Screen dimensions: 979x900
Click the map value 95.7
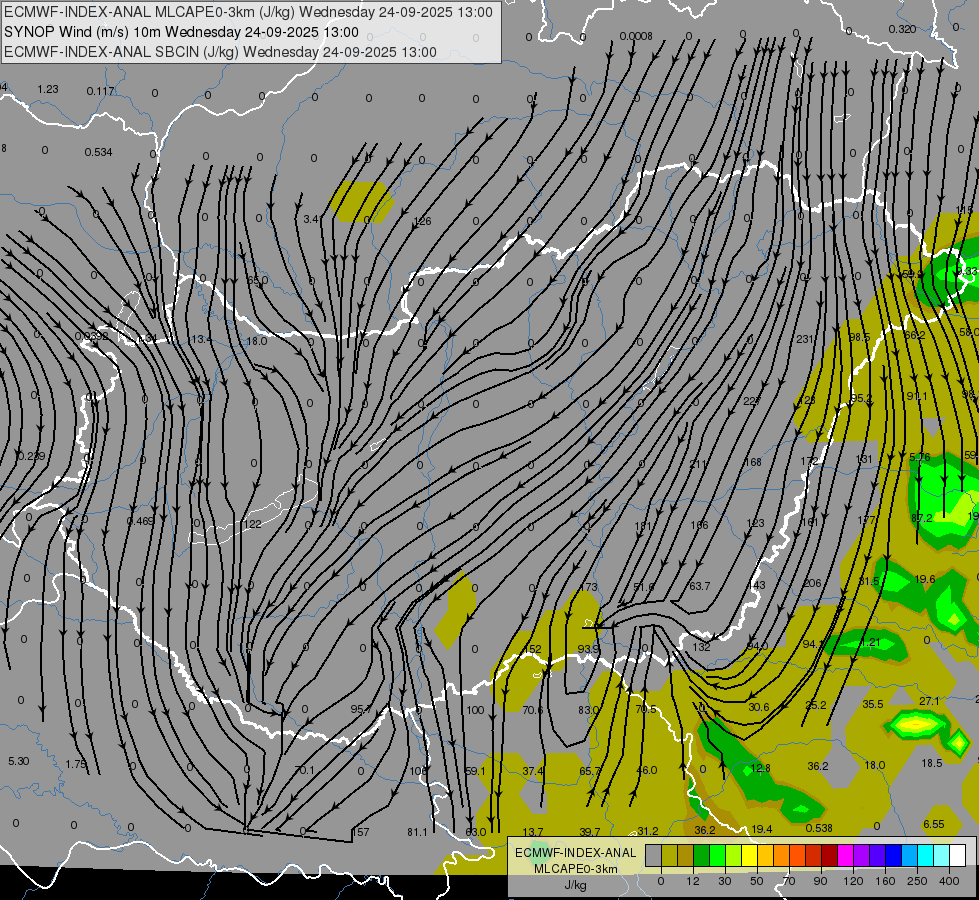click(x=361, y=710)
